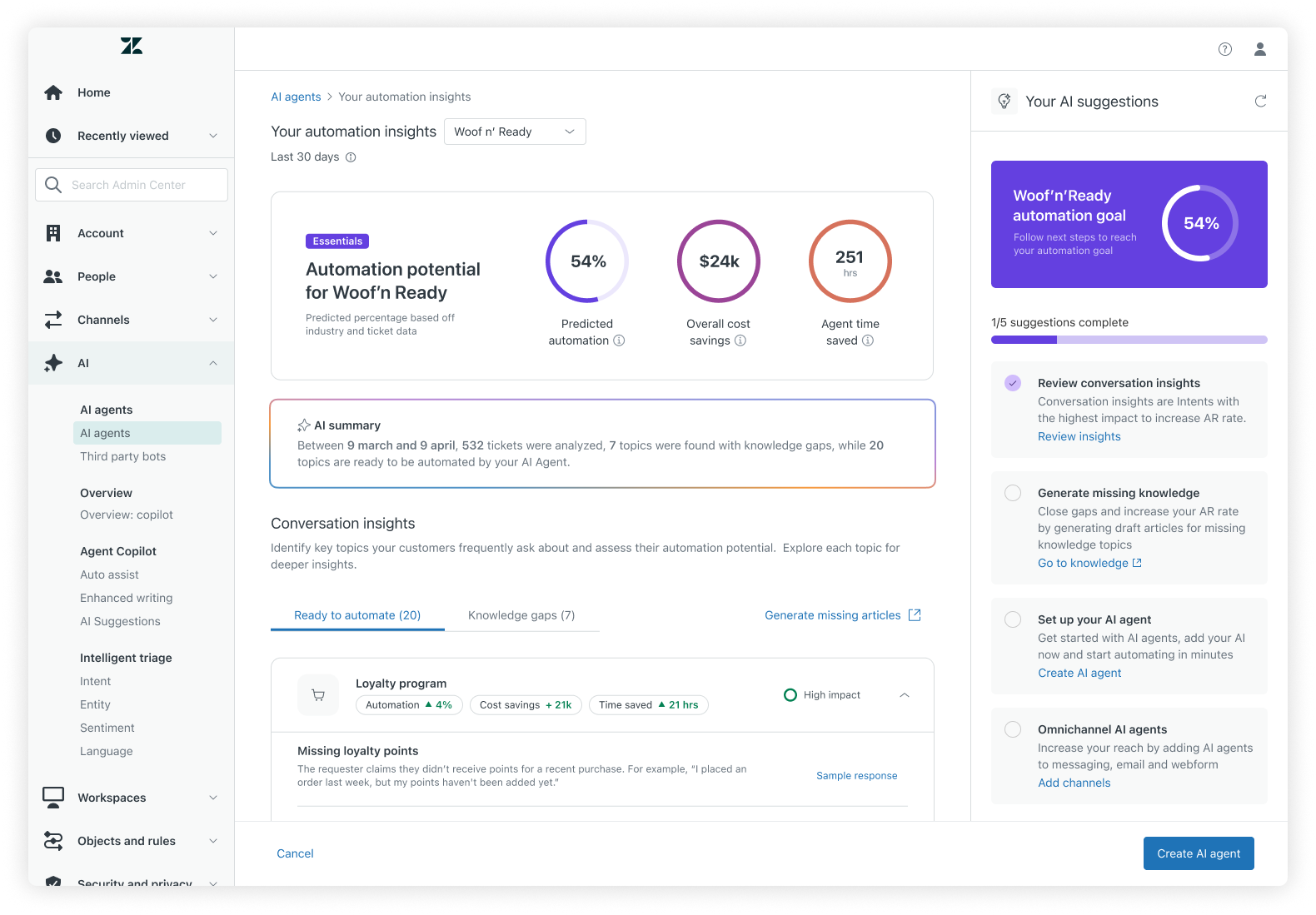Click the info icon beside Predicted automation
This screenshot has width=1316, height=915.
(619, 341)
